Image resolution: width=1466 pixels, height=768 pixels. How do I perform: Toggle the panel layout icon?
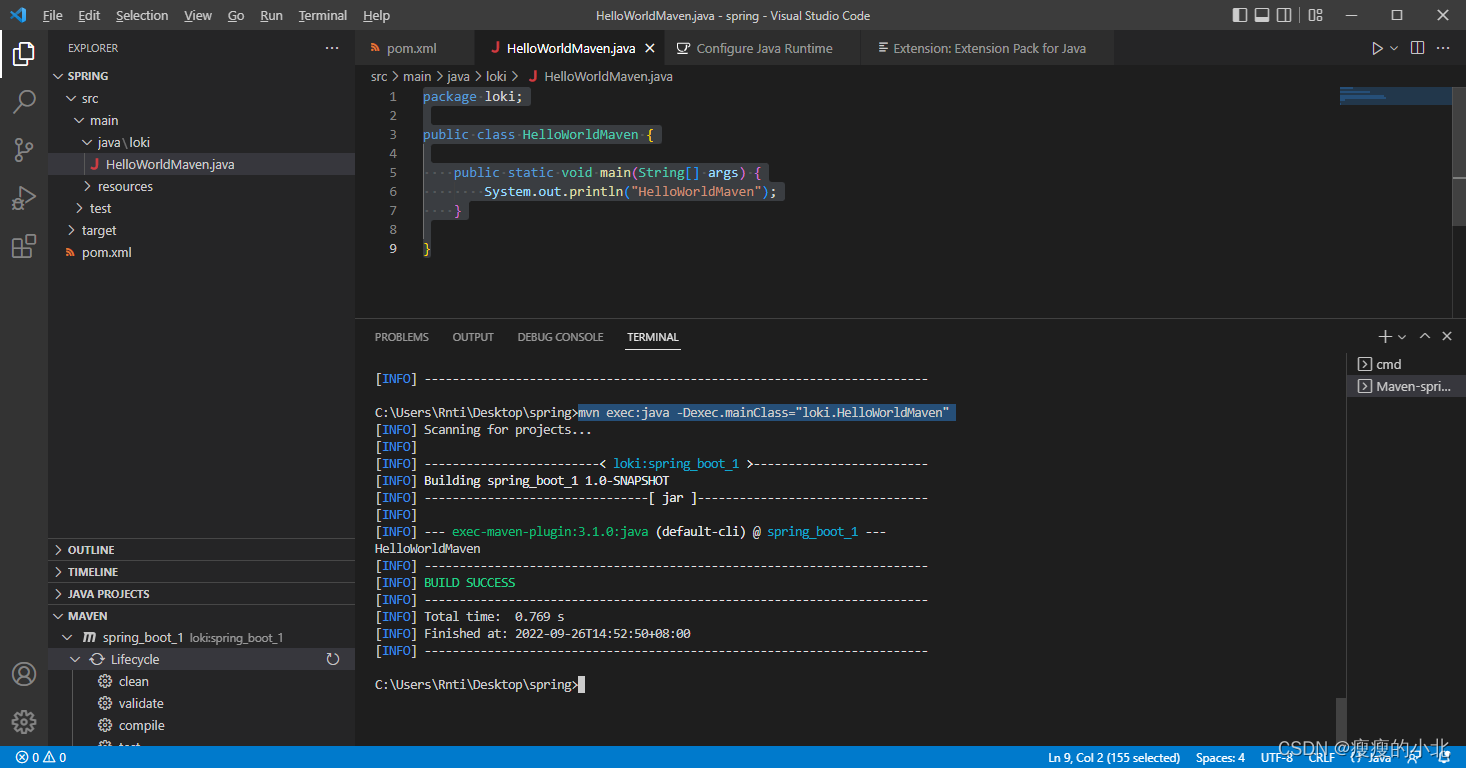pos(1262,15)
